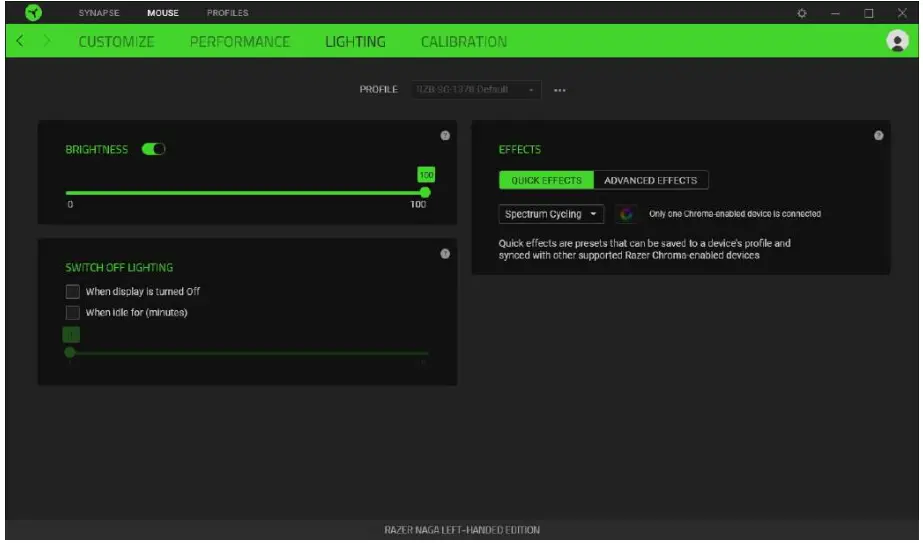Click the idle minutes slider handle
Viewport: 923px width, 543px height.
(x=70, y=352)
